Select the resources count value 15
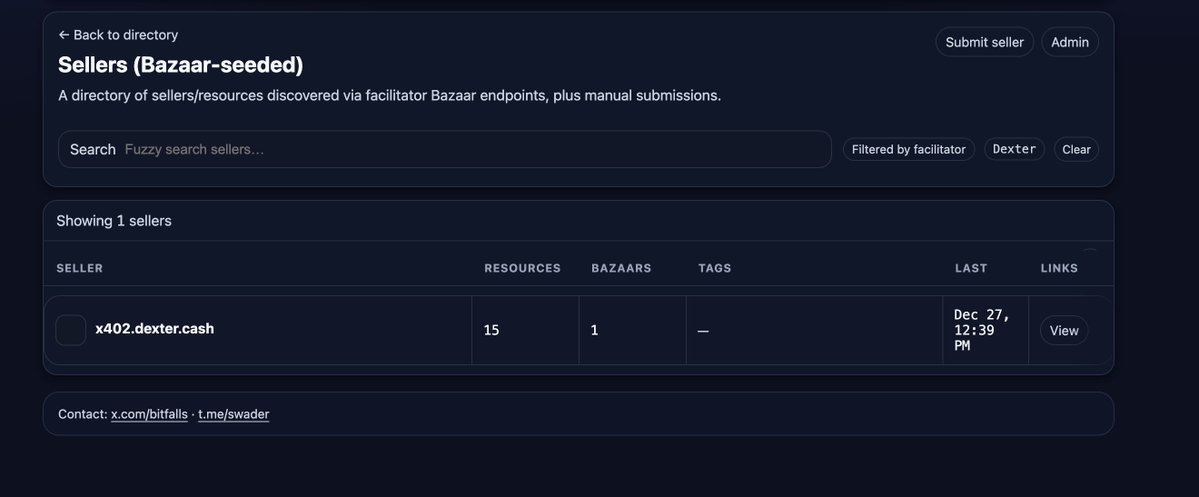 point(491,330)
